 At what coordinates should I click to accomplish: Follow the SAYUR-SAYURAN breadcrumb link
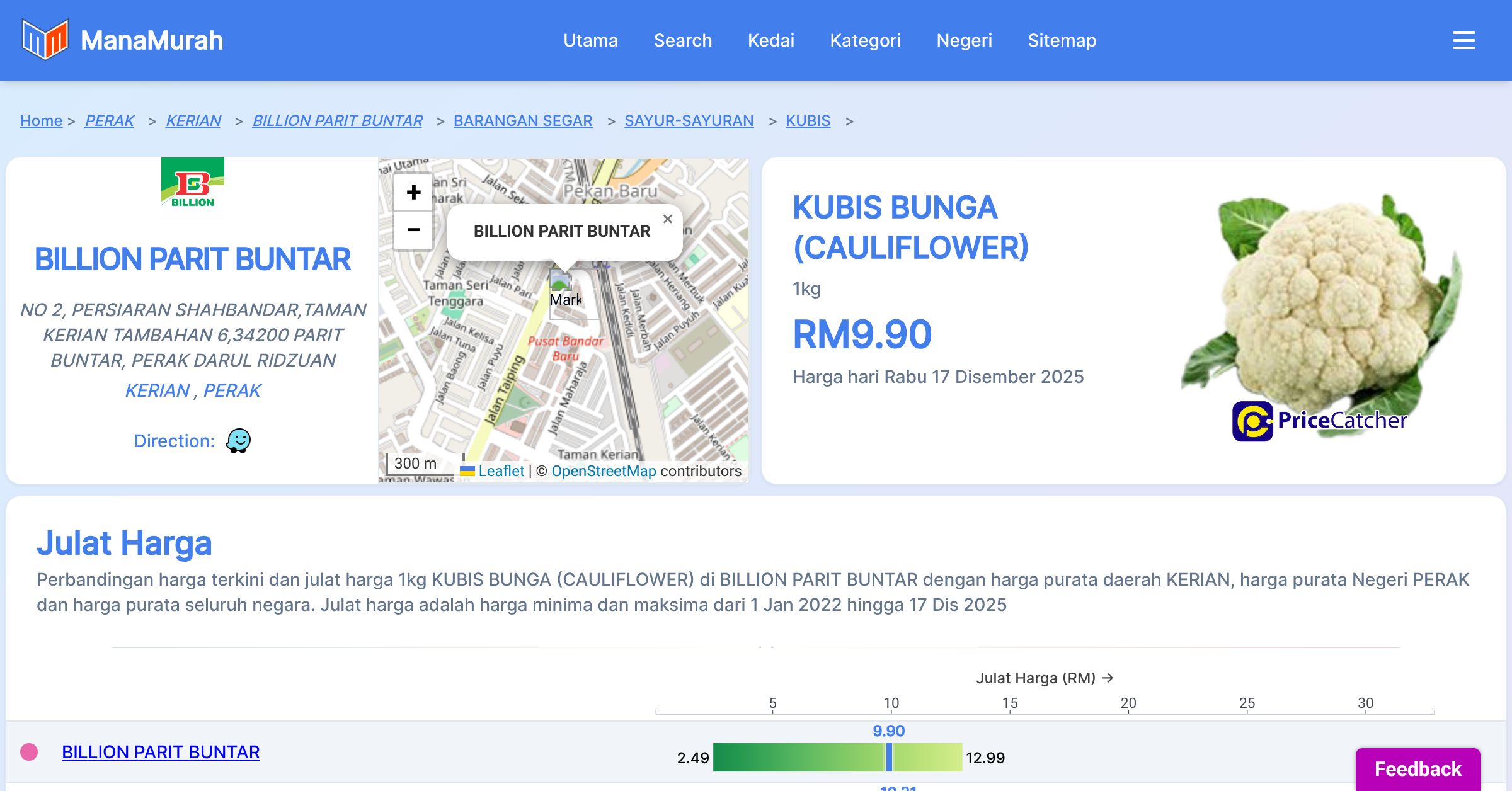tap(689, 120)
